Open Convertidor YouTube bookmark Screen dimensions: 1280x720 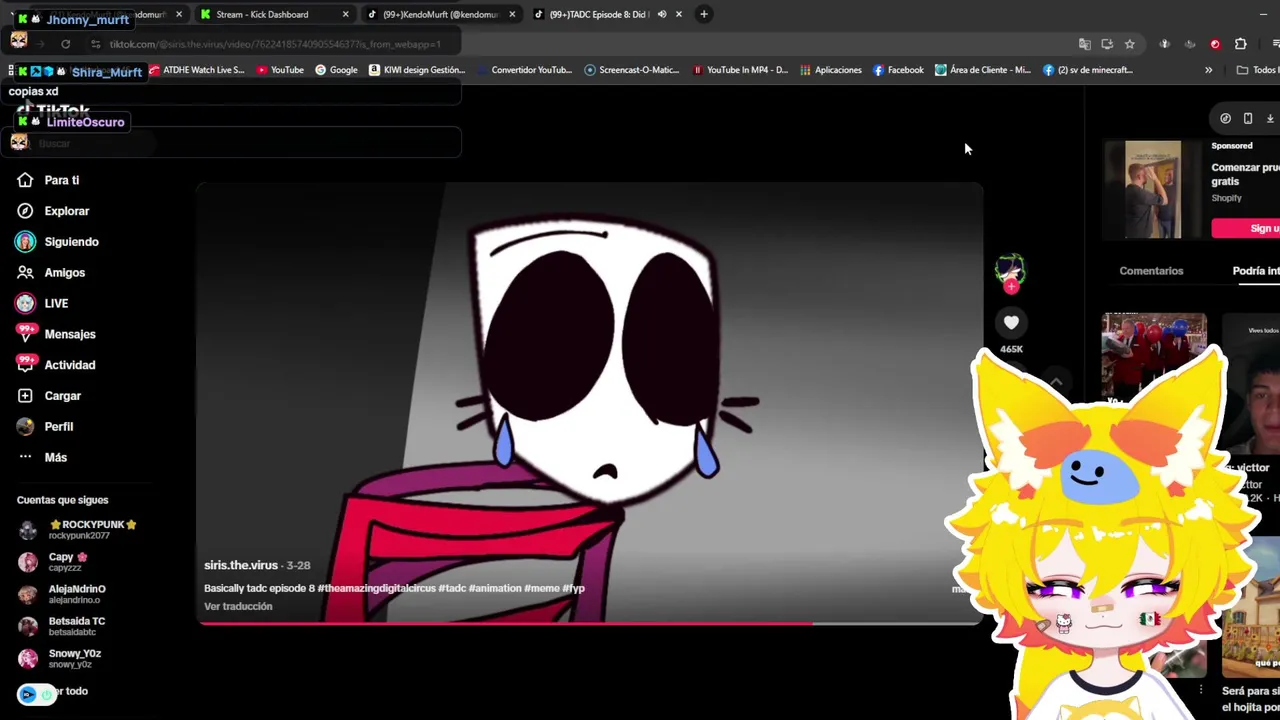click(524, 70)
